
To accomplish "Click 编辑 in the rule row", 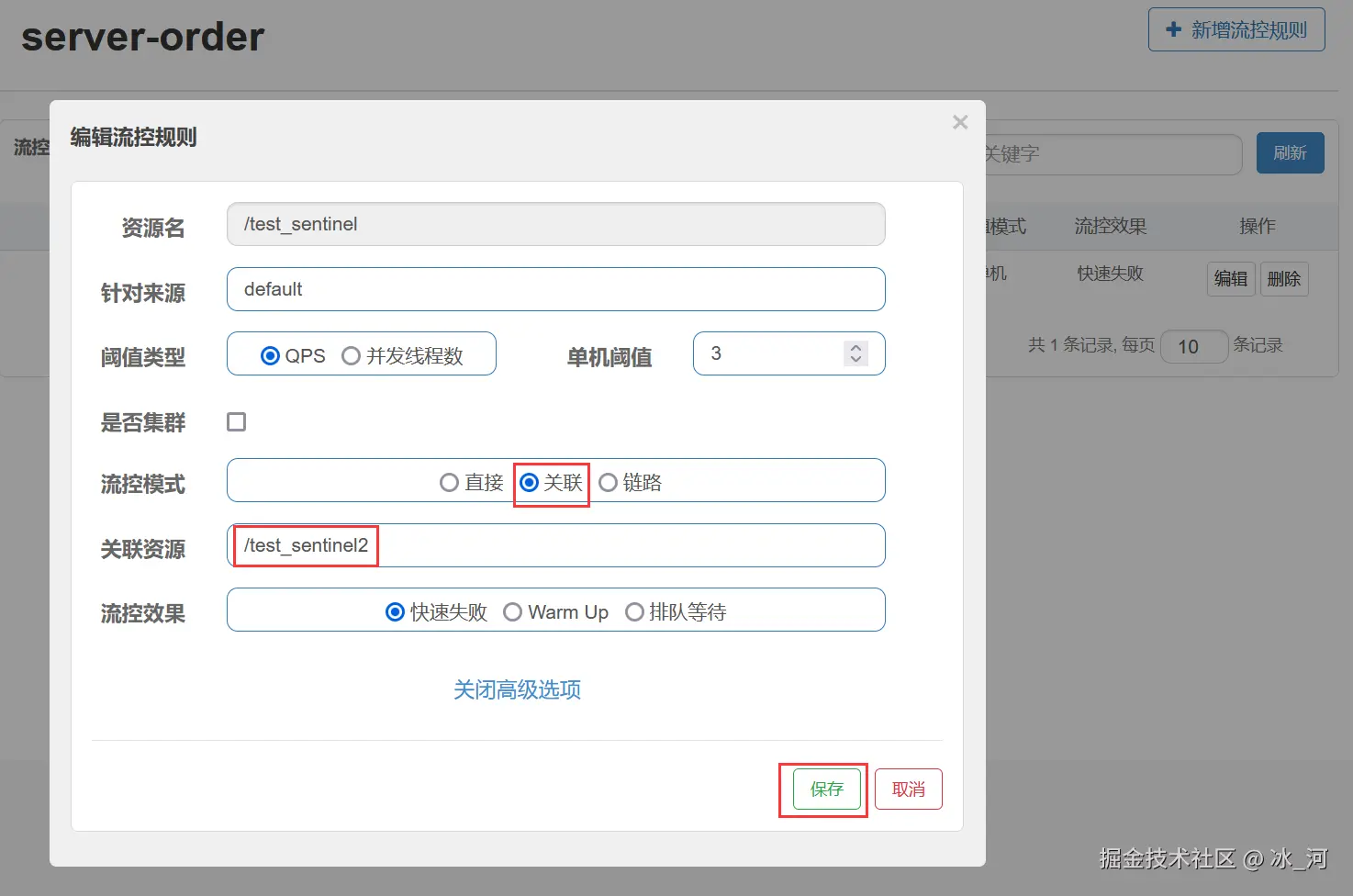I will point(1231,279).
